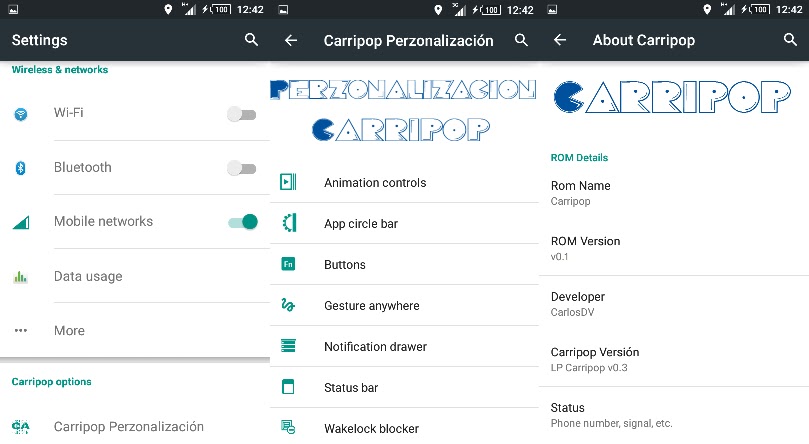Toggle the Bluetooth switch on
Viewport: 809px width, 444px height.
point(242,168)
